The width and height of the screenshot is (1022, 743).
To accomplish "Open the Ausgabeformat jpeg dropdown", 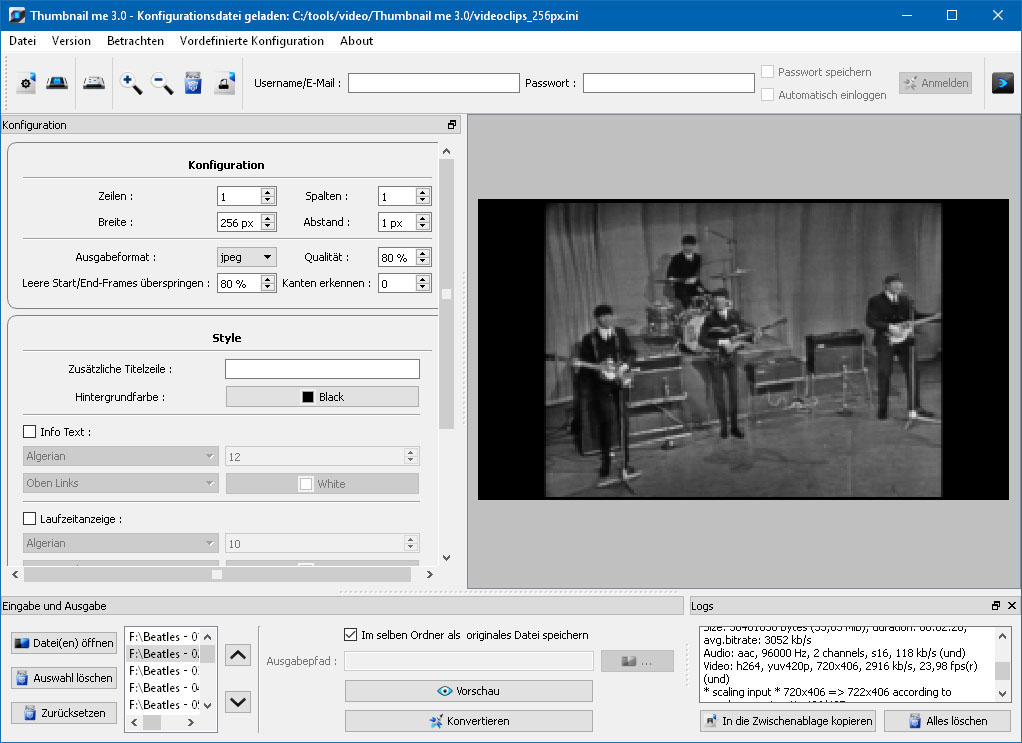I will 246,257.
